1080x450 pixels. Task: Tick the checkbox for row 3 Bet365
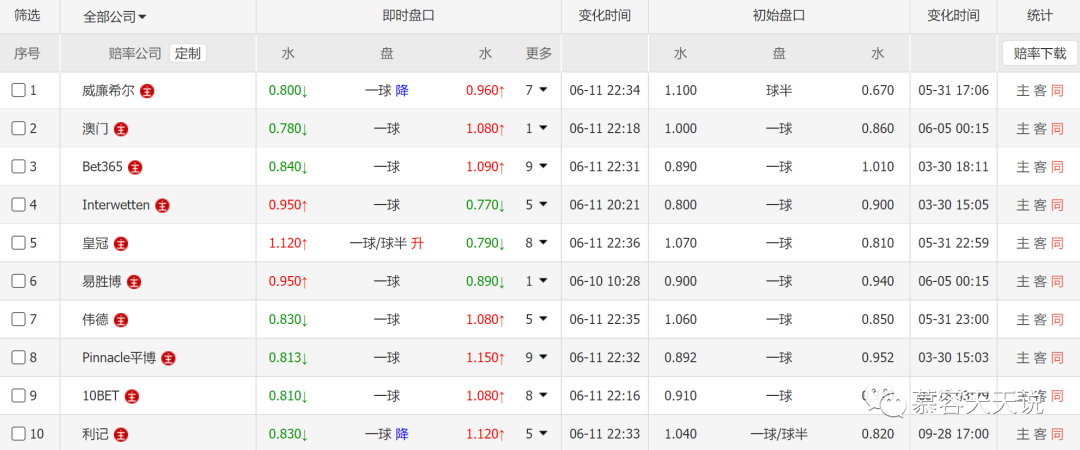[19, 167]
